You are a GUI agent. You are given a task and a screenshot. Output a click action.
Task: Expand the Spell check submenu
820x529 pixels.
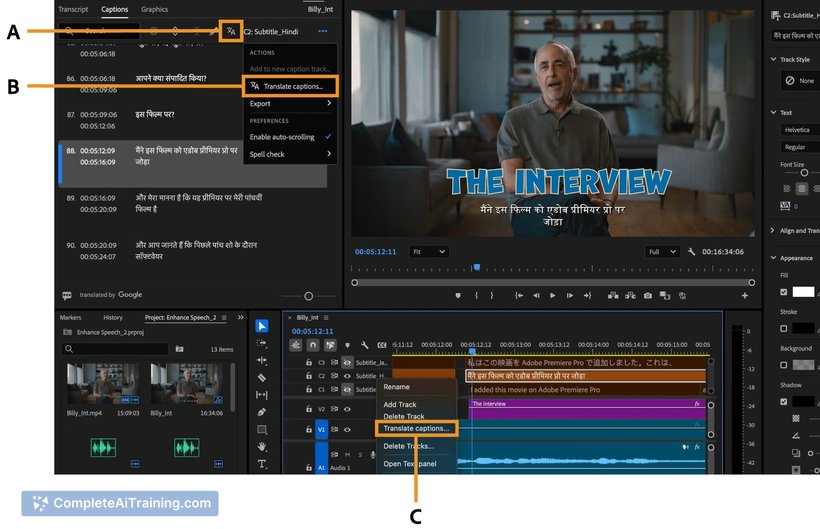(290, 154)
